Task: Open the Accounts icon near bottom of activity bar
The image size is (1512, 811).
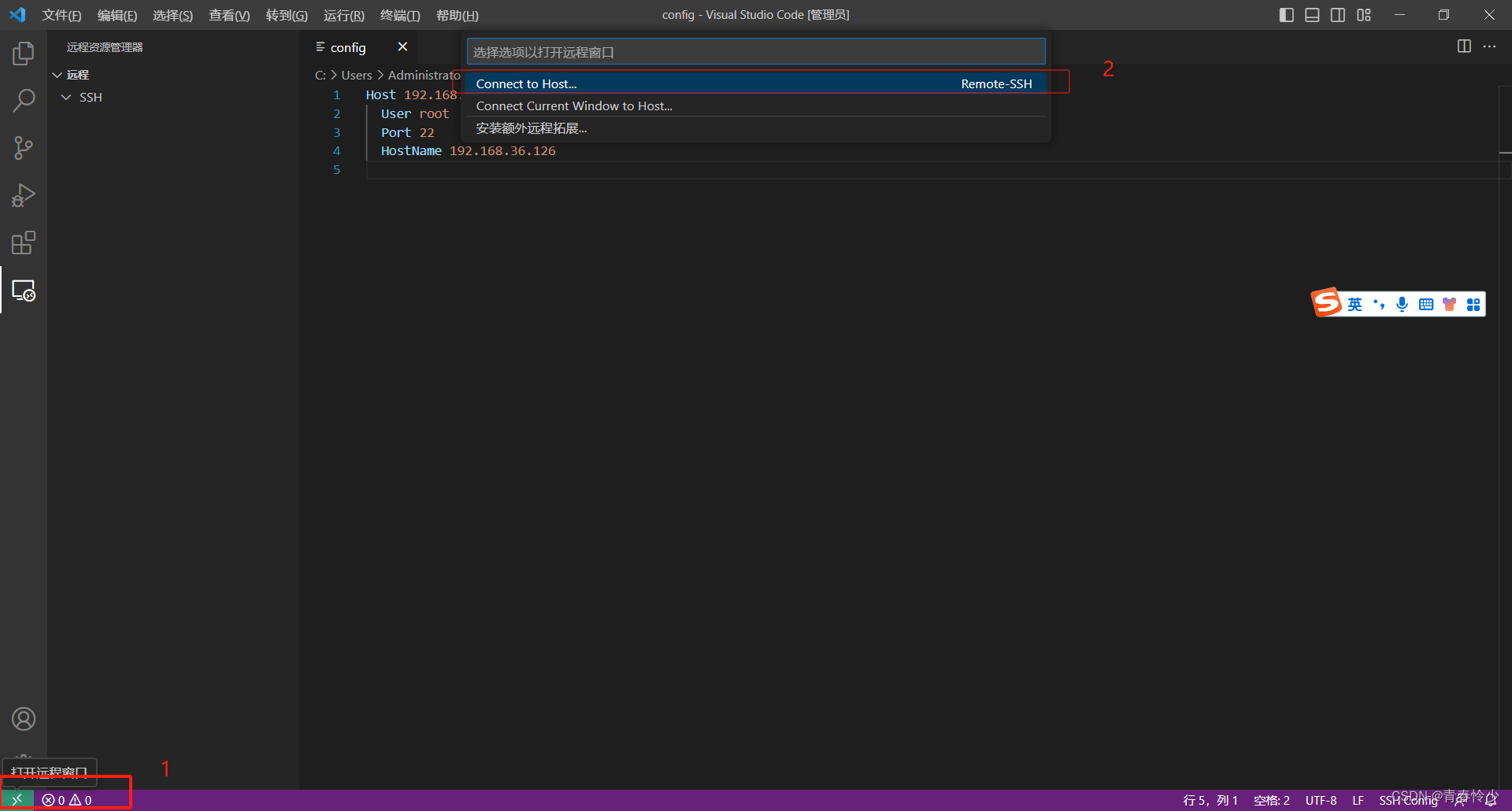Action: (x=23, y=718)
